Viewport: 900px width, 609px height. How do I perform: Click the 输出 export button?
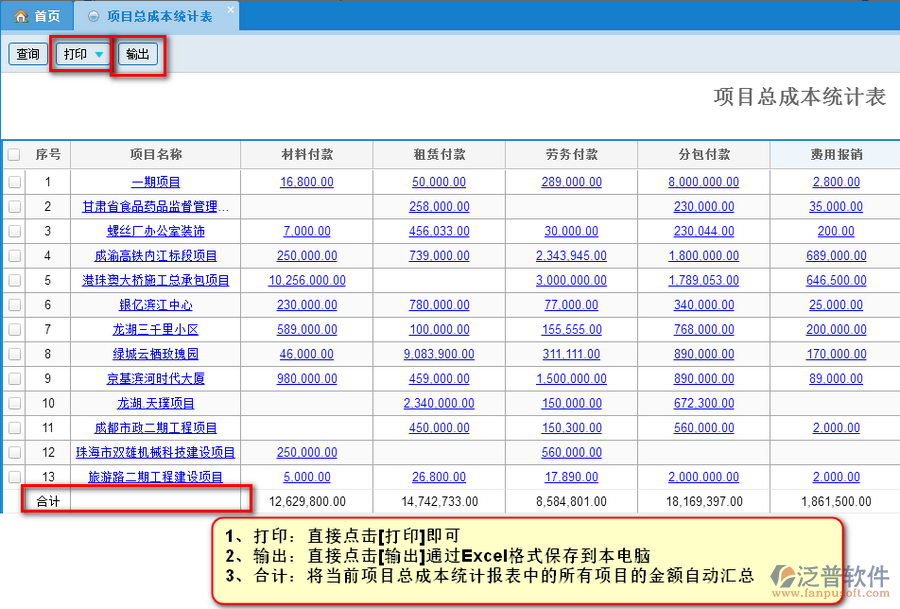[138, 55]
